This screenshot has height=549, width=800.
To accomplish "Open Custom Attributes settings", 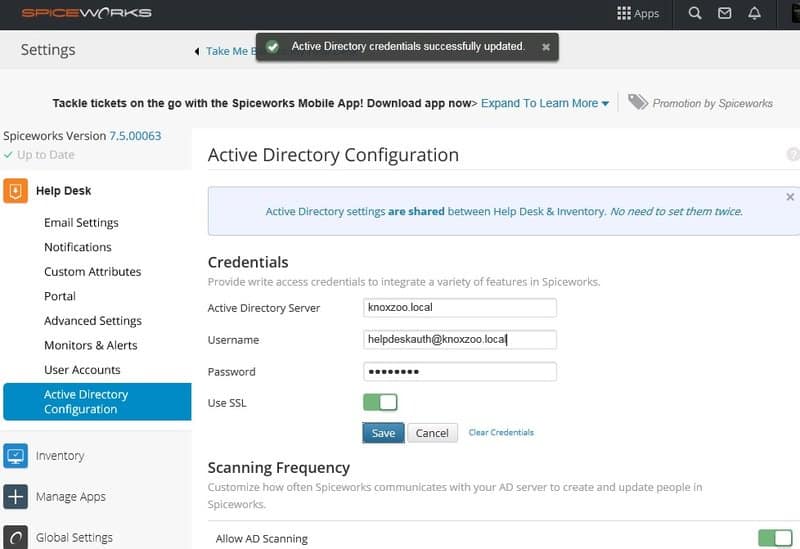I will click(x=92, y=271).
